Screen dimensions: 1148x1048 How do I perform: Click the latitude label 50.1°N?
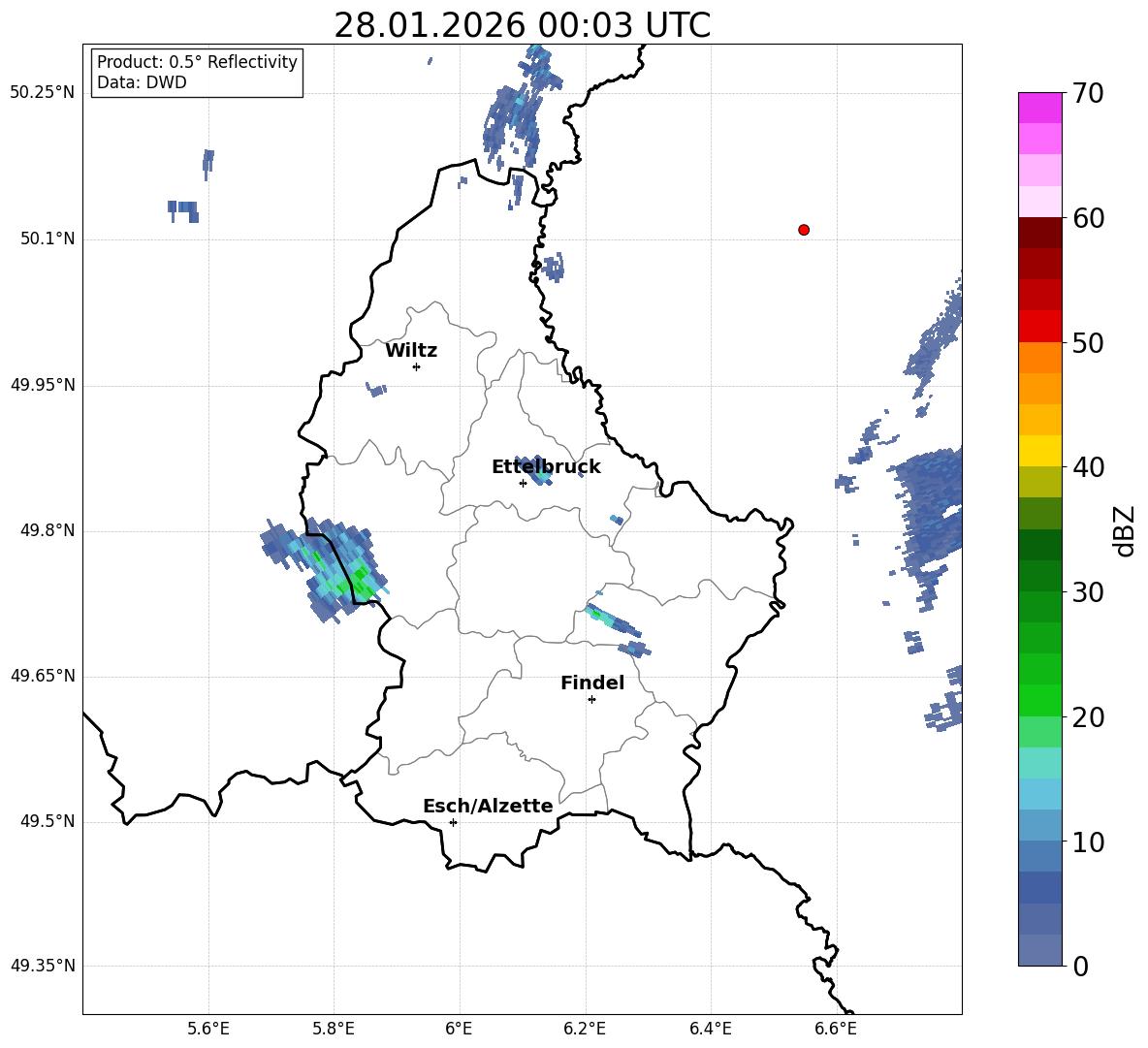(x=48, y=239)
